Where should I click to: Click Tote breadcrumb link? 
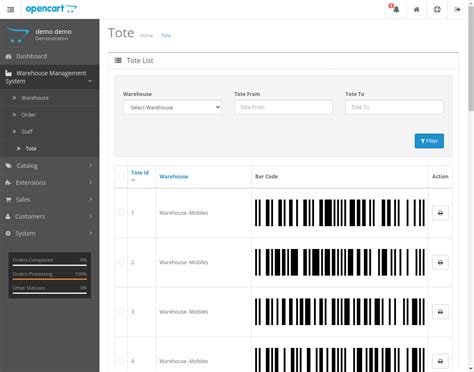(x=166, y=35)
